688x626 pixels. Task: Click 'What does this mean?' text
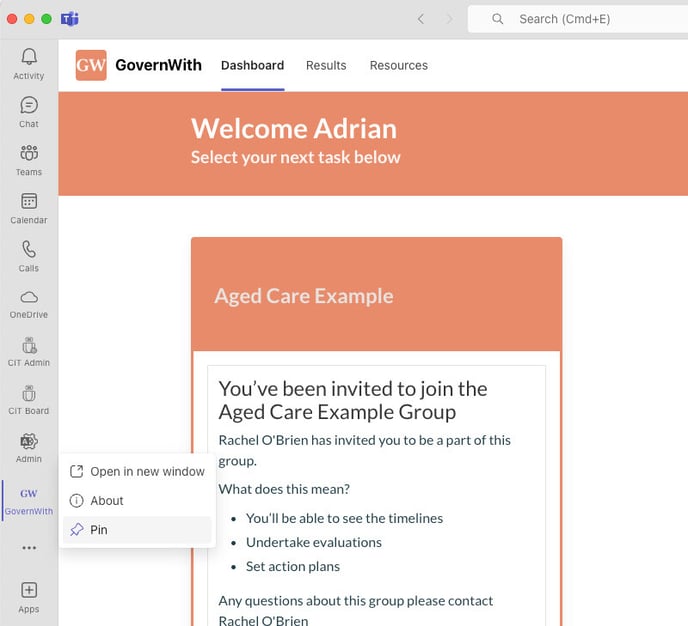(284, 489)
